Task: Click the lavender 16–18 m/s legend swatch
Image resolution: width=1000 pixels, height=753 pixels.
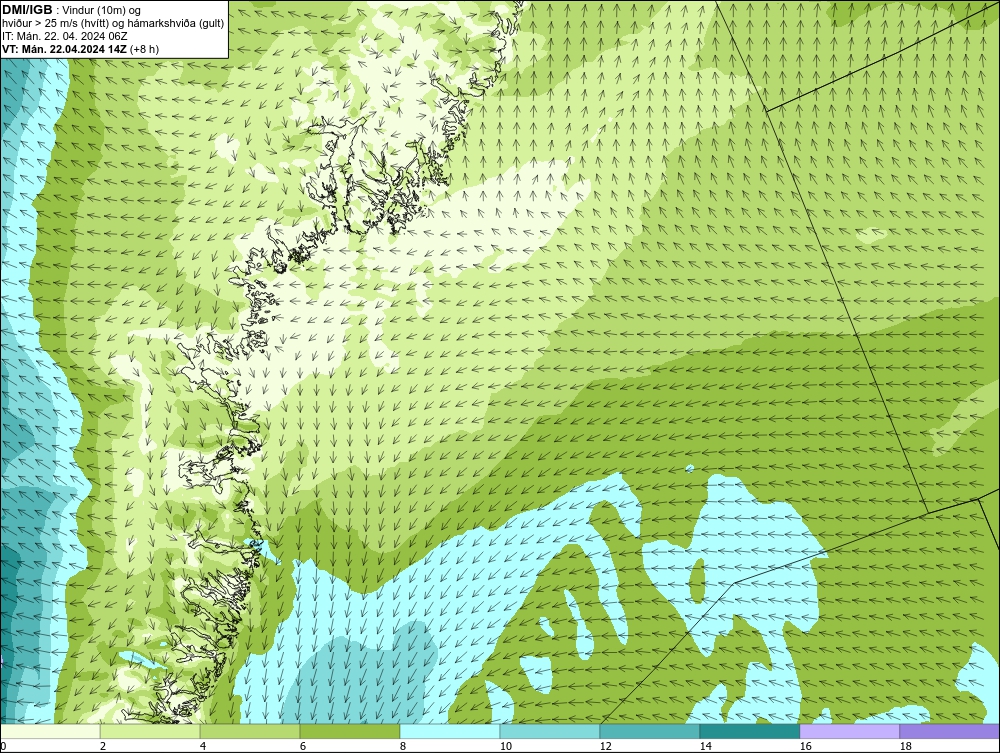Action: tap(849, 731)
